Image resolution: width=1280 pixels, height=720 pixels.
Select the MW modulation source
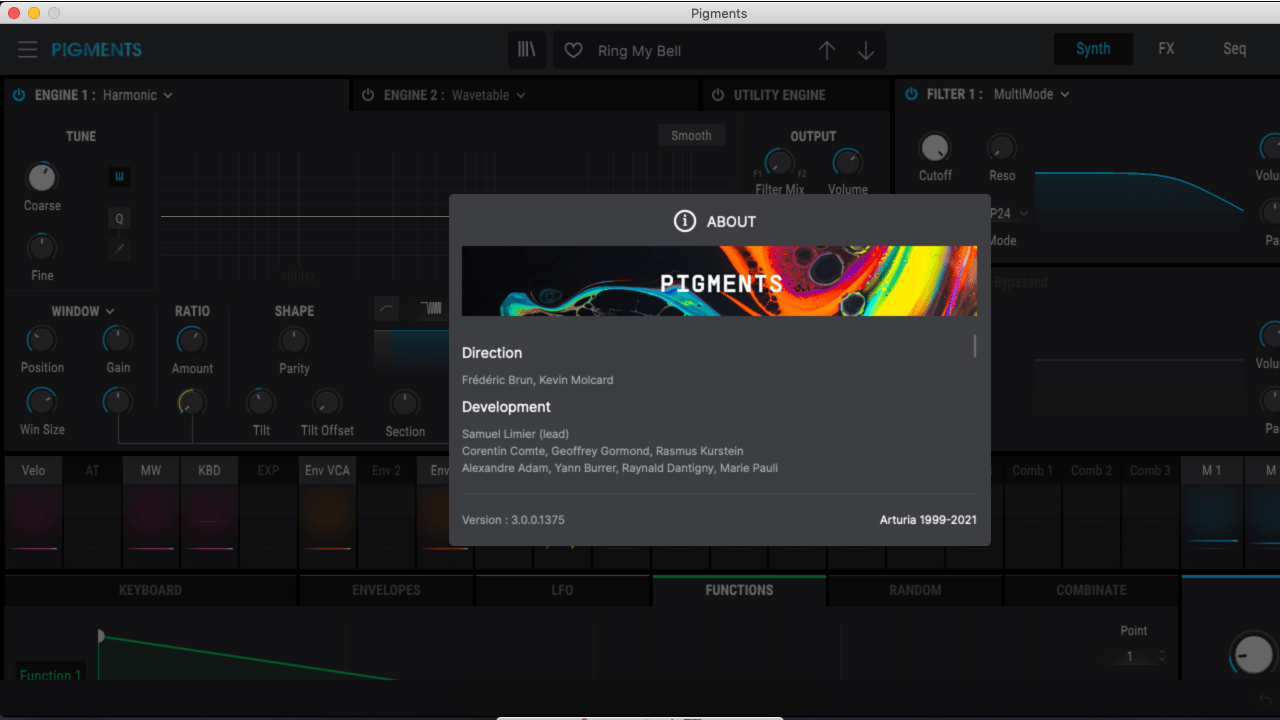click(151, 470)
